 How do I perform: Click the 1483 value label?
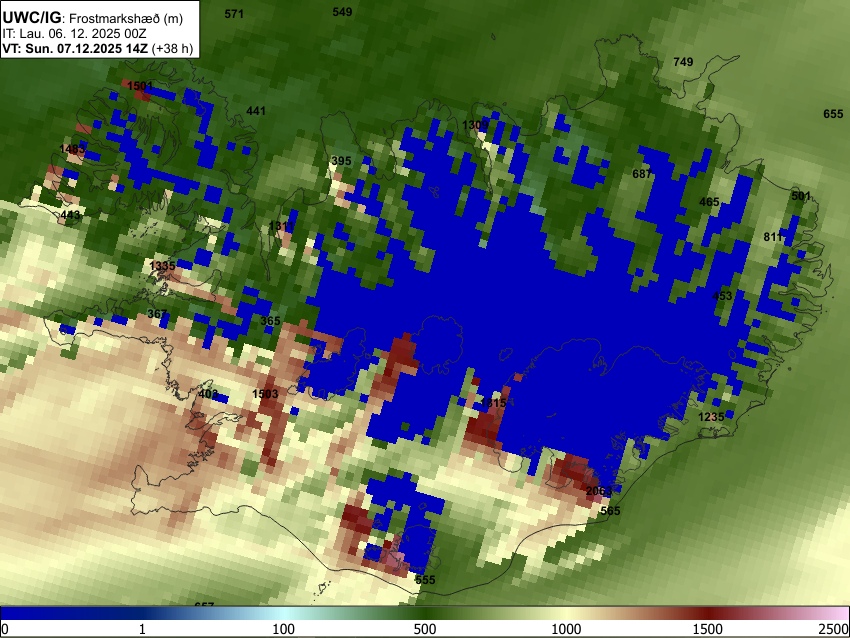(72, 149)
